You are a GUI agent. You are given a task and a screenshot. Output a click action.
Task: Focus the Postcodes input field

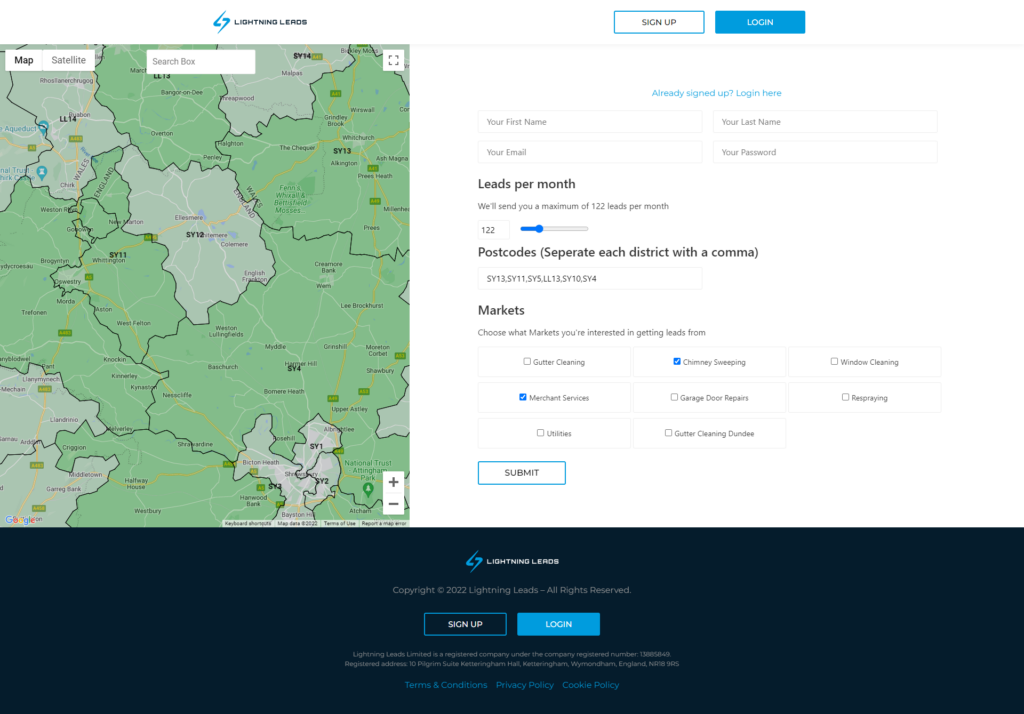[590, 279]
